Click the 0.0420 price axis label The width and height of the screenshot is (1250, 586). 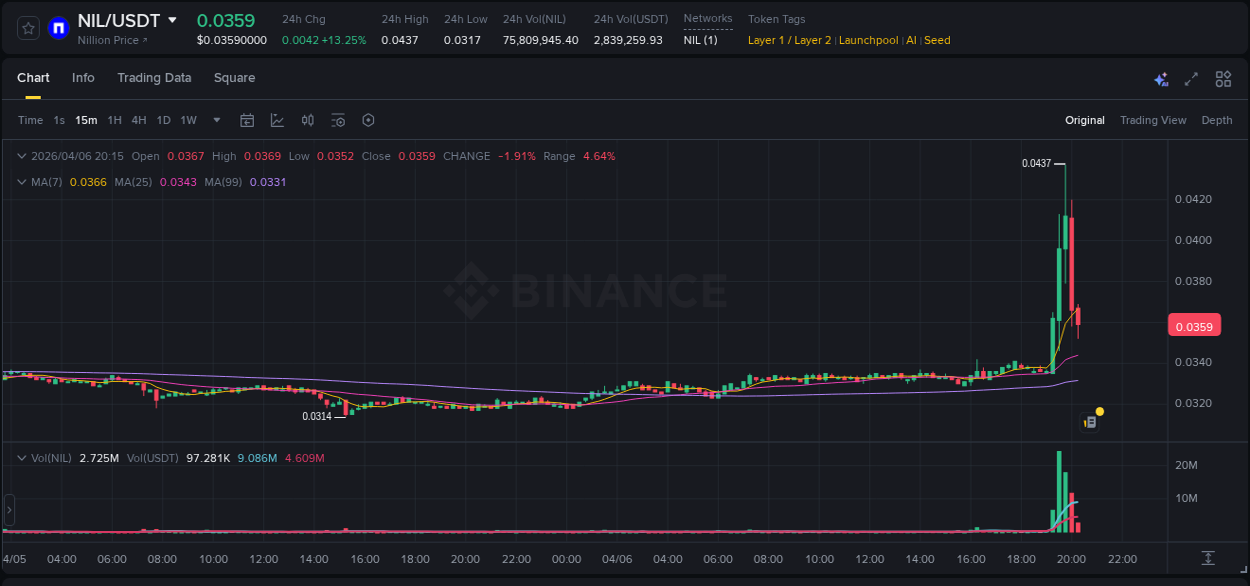pos(1193,199)
